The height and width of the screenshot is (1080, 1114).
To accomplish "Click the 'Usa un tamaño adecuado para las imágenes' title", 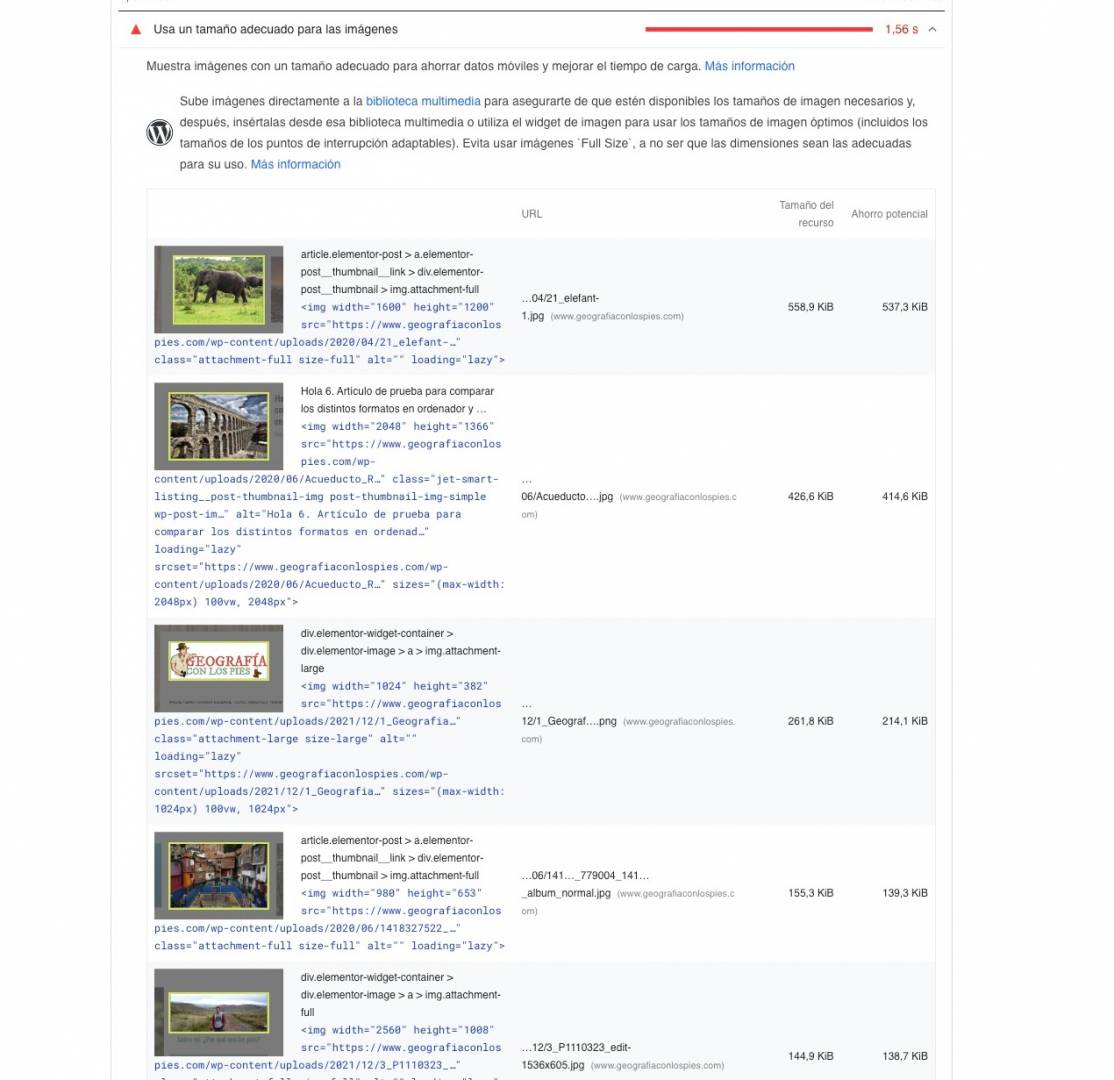I will [x=276, y=29].
